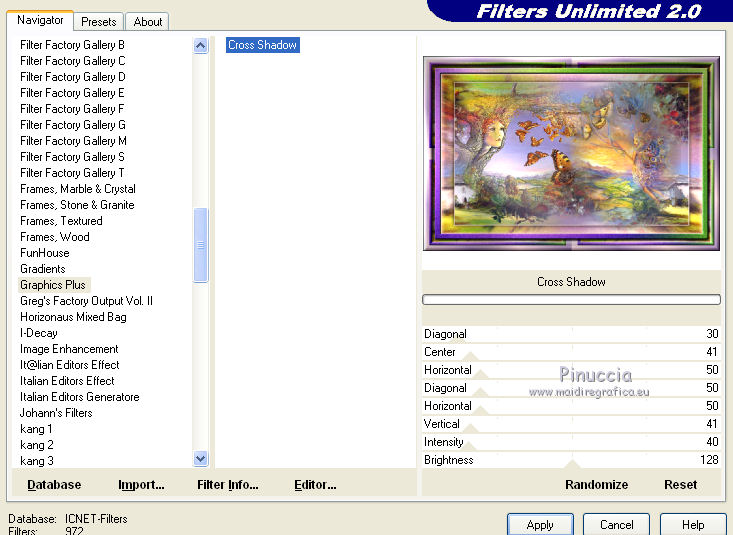Select the Cross Shadow filter
This screenshot has height=535, width=733.
(x=263, y=45)
